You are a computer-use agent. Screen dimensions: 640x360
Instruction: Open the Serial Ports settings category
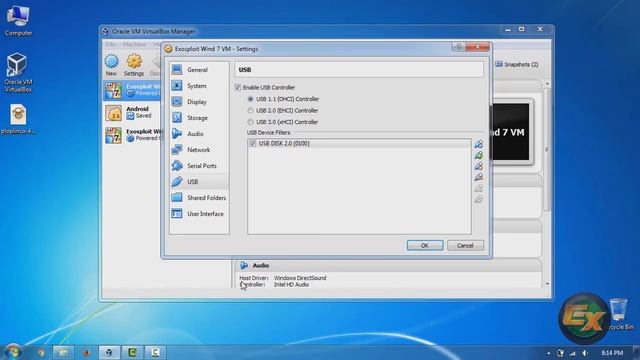[x=199, y=166]
